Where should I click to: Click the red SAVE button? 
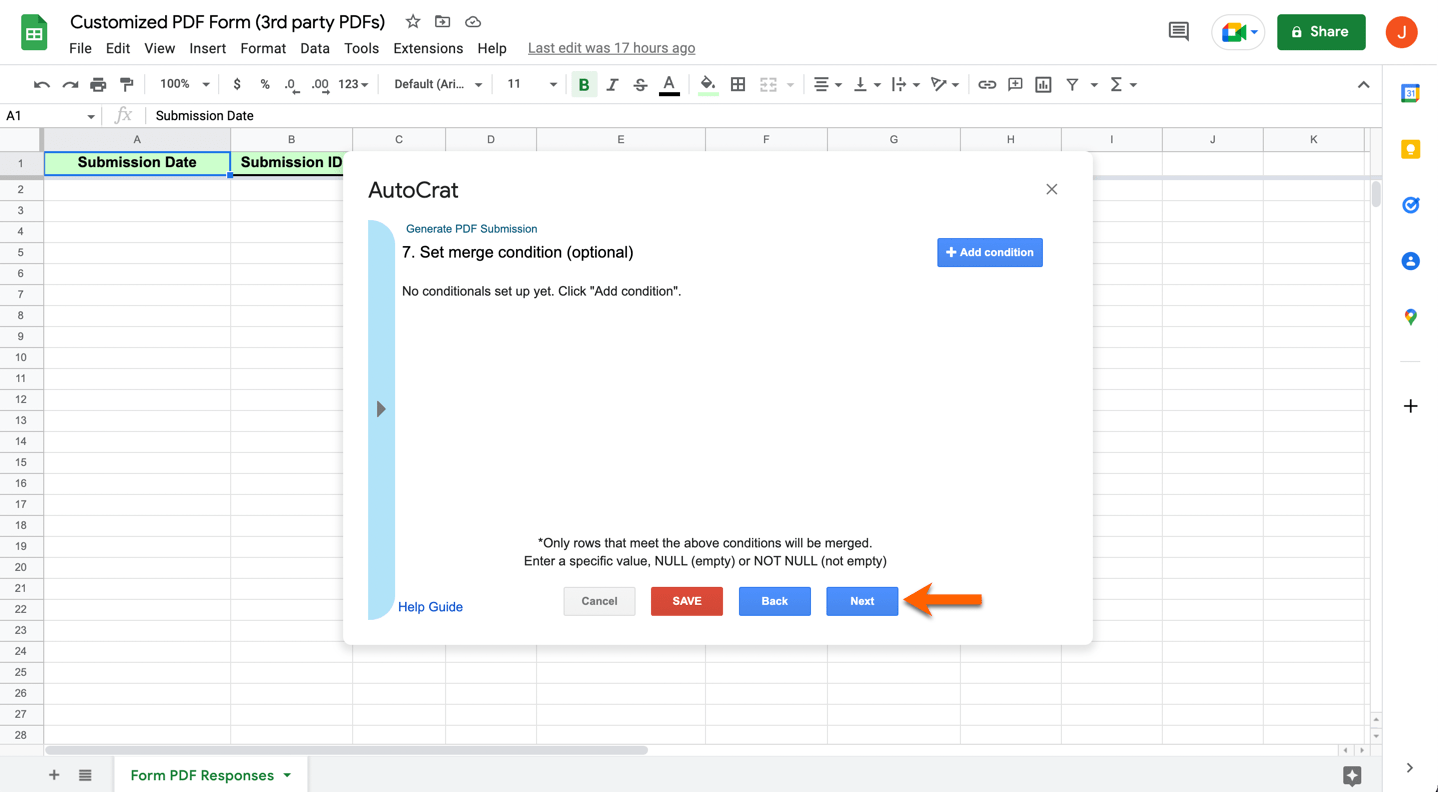pos(687,601)
